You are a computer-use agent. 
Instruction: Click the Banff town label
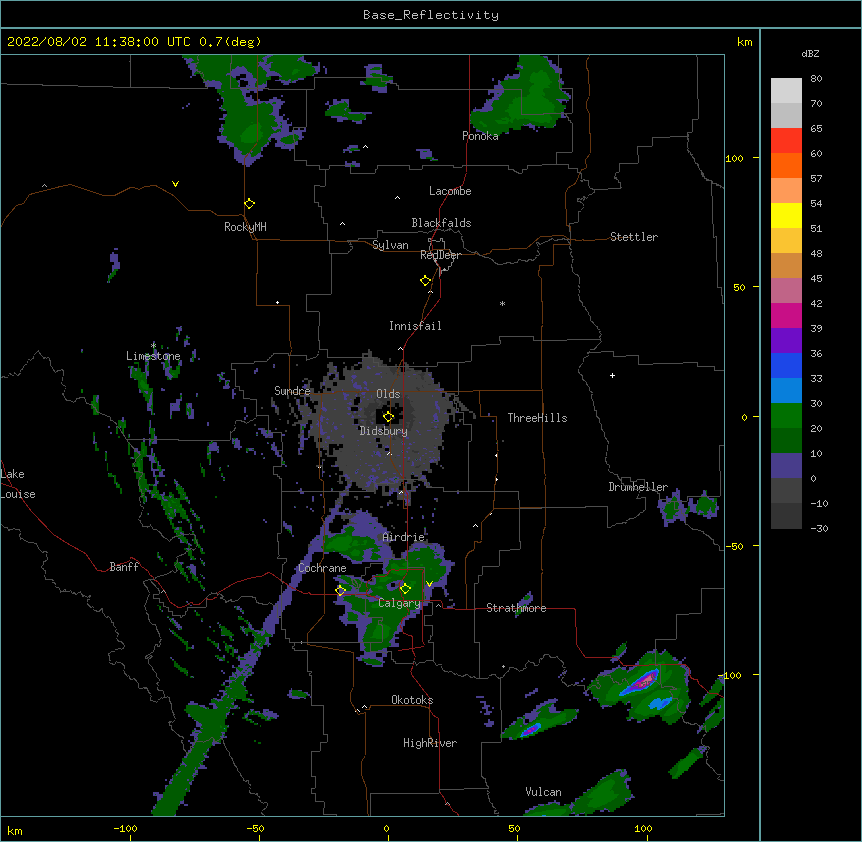[124, 567]
